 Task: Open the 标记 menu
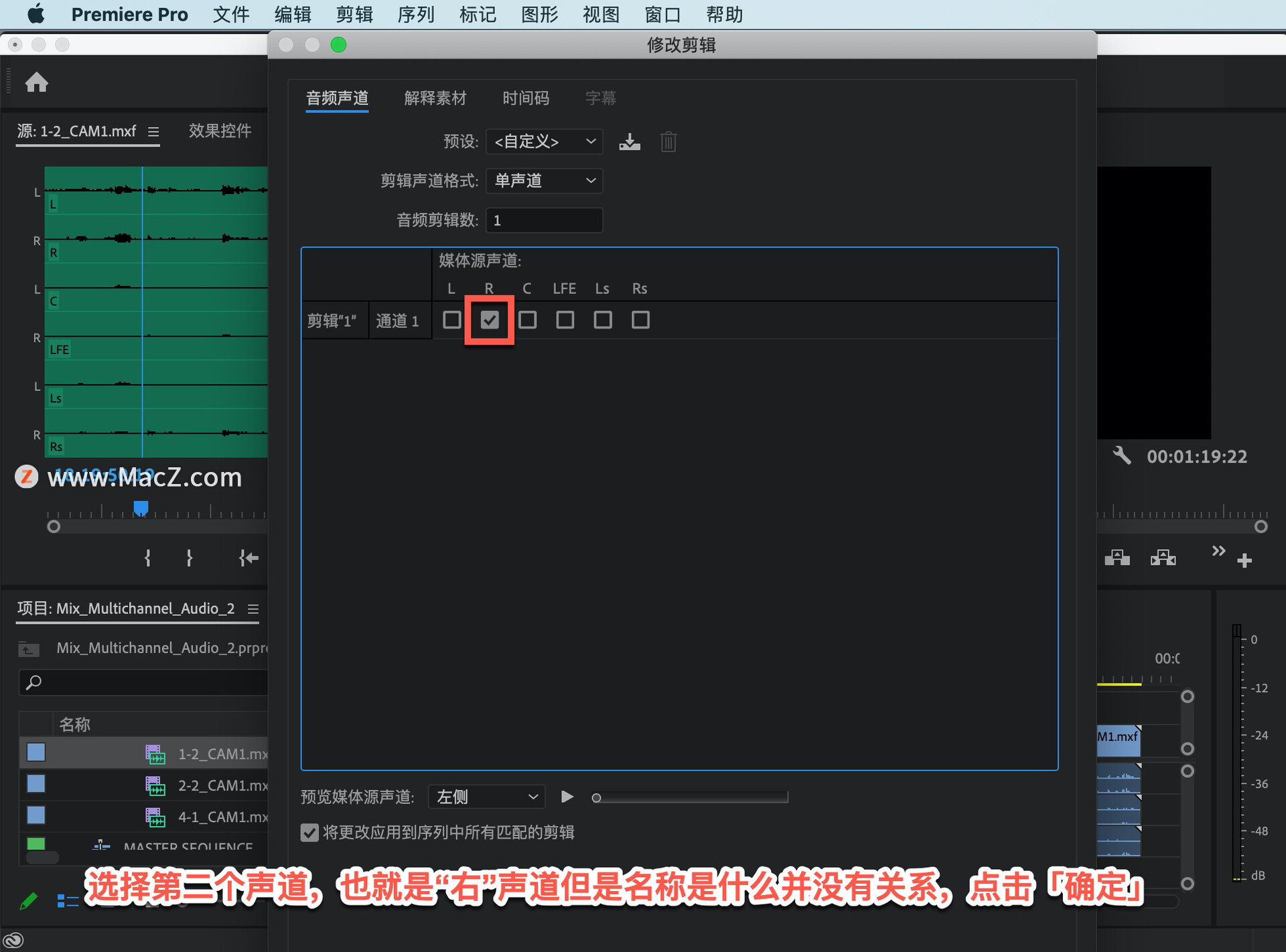click(478, 14)
